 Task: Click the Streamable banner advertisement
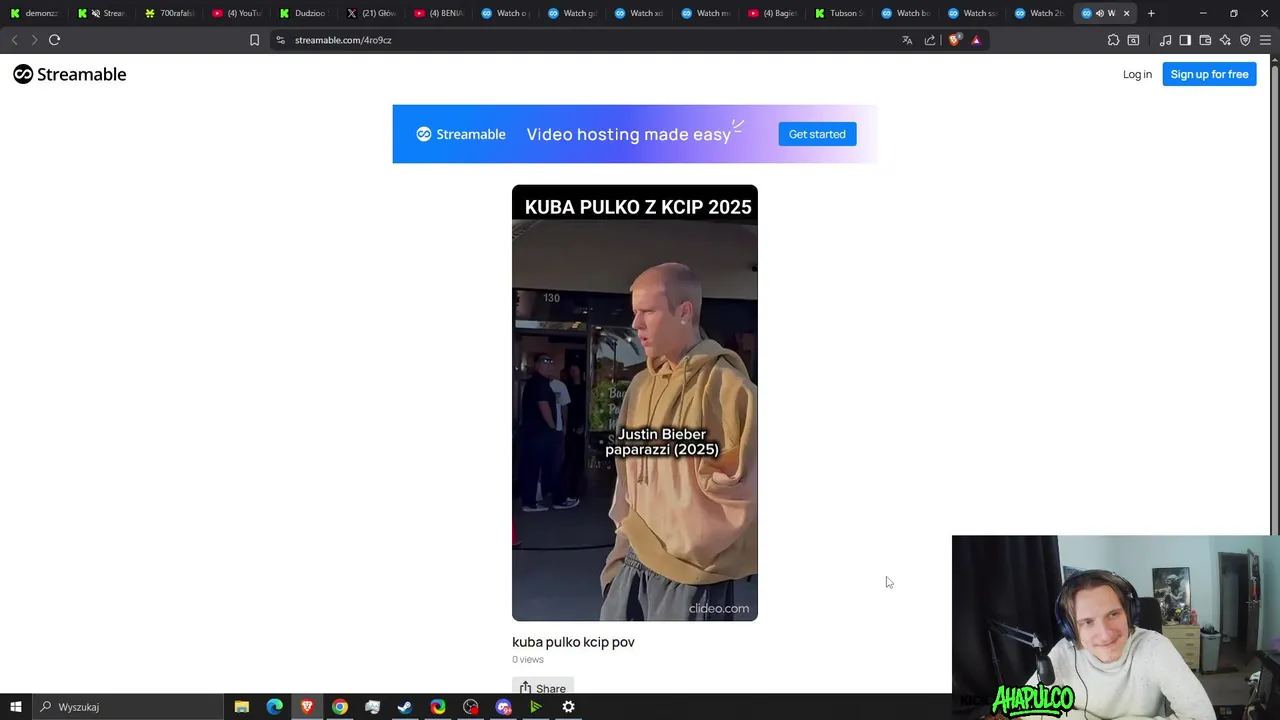(x=635, y=134)
